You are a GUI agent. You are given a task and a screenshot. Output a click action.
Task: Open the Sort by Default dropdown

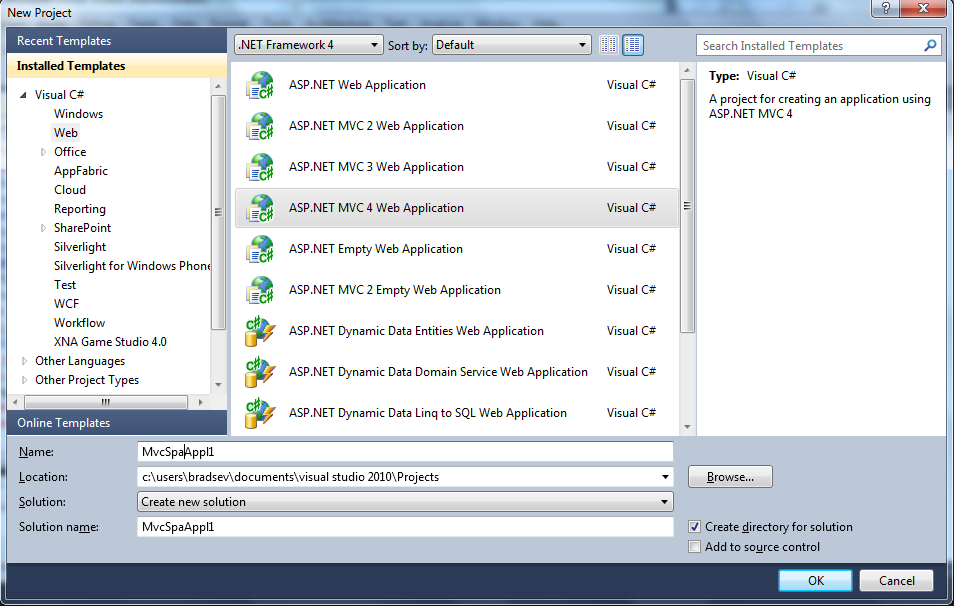(512, 45)
